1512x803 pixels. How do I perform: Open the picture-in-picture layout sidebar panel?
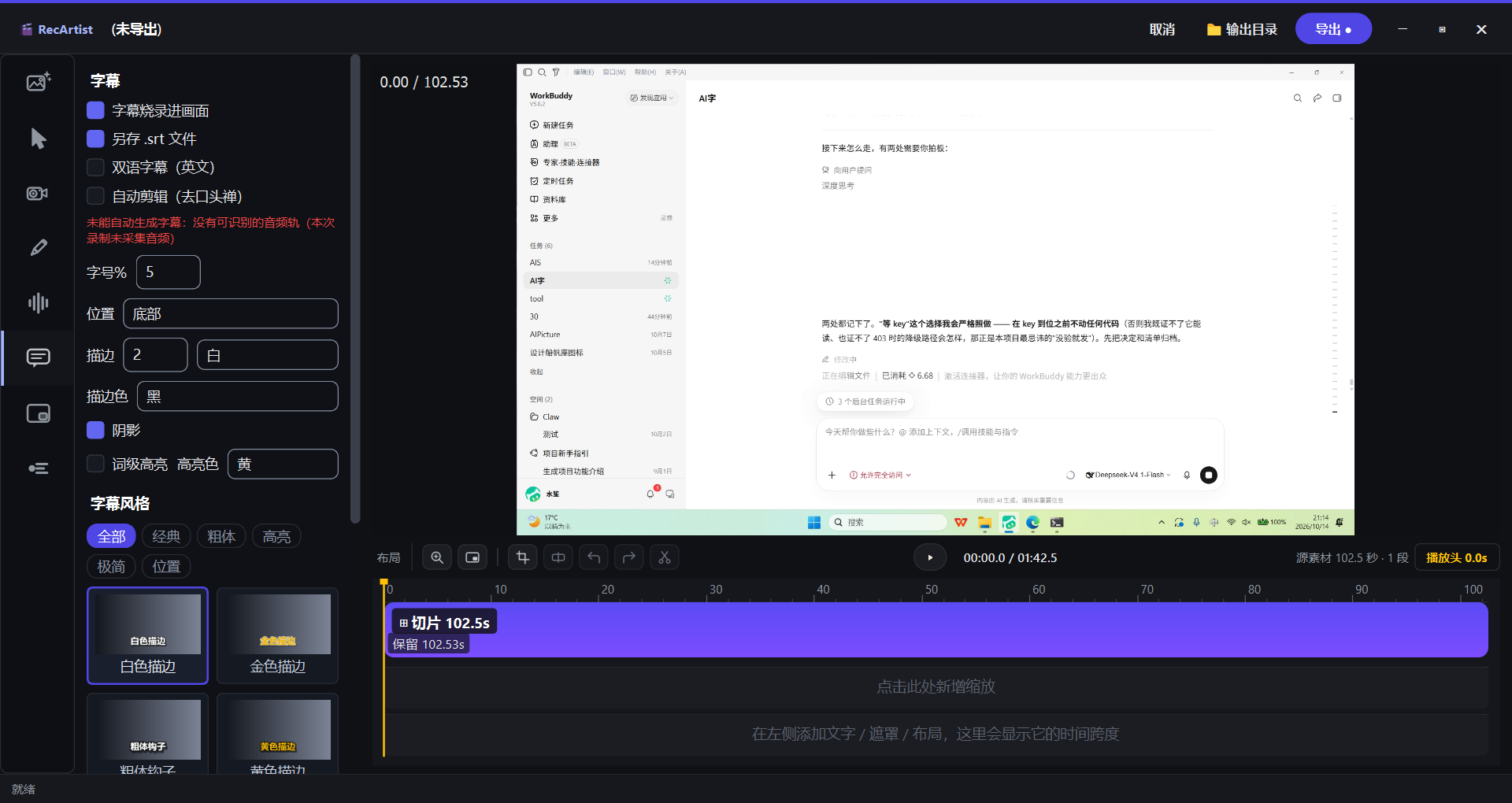38,413
